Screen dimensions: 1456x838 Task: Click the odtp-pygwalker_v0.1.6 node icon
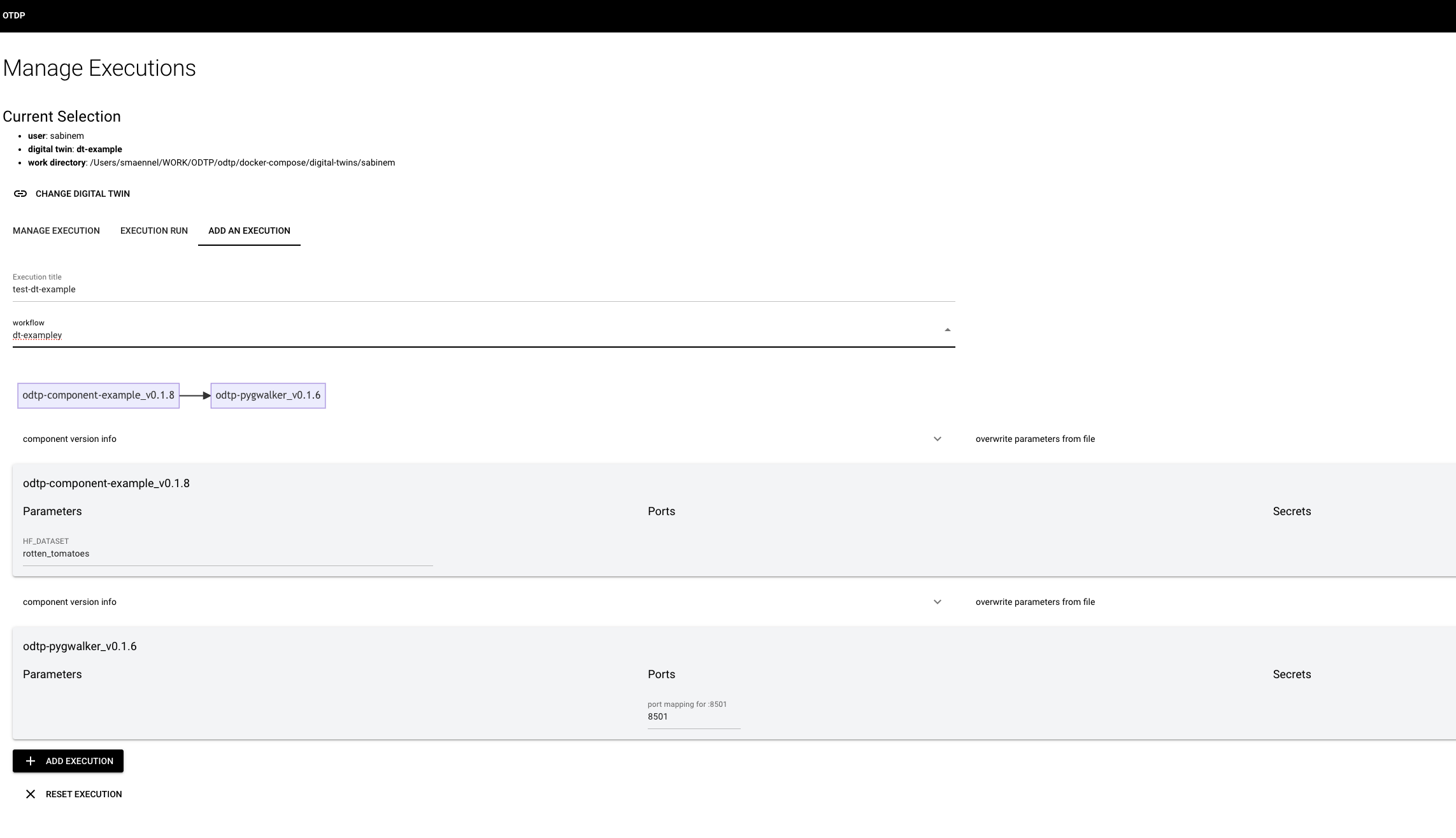[x=267, y=395]
